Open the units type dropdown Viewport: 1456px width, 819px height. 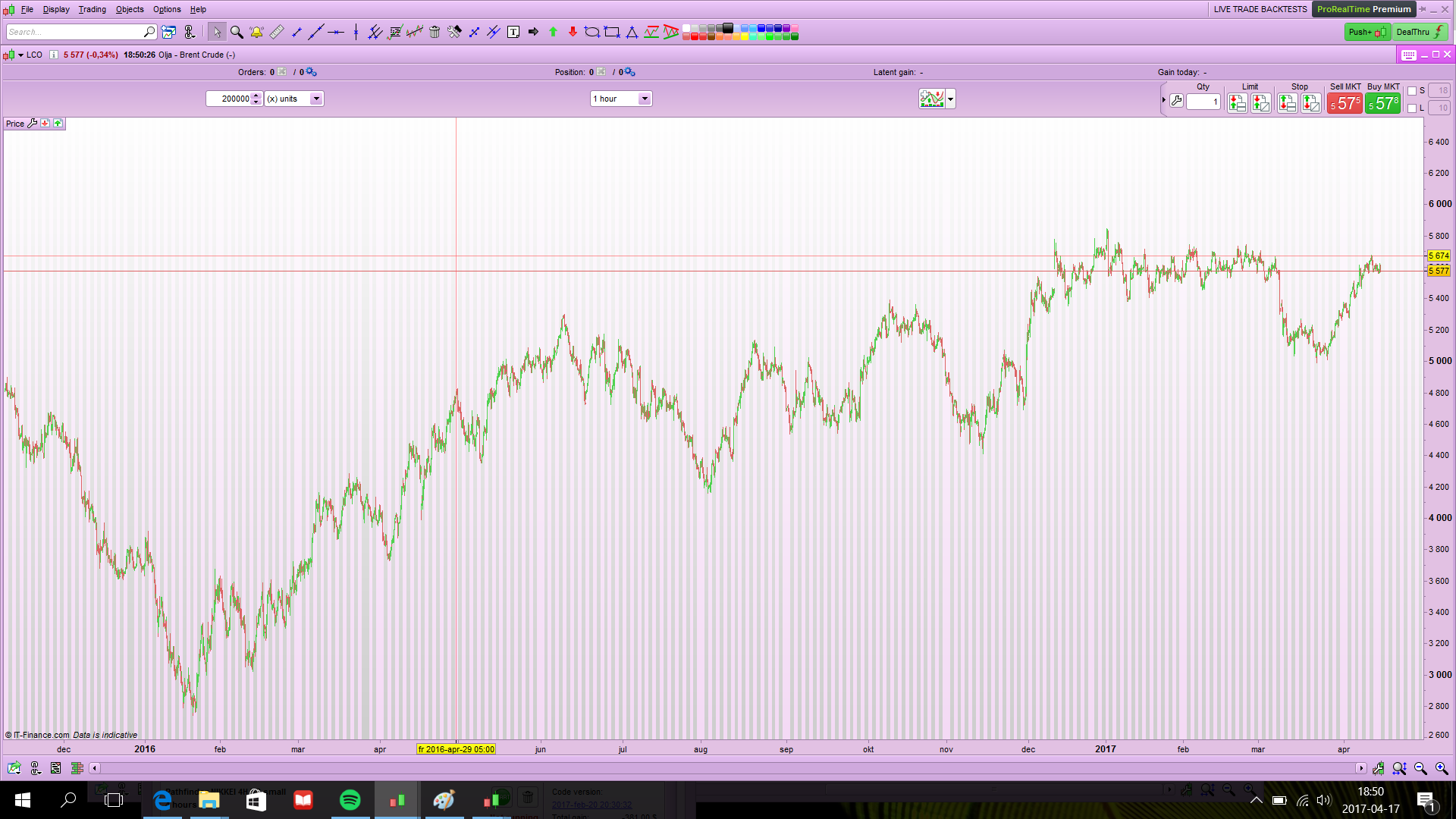(x=316, y=99)
